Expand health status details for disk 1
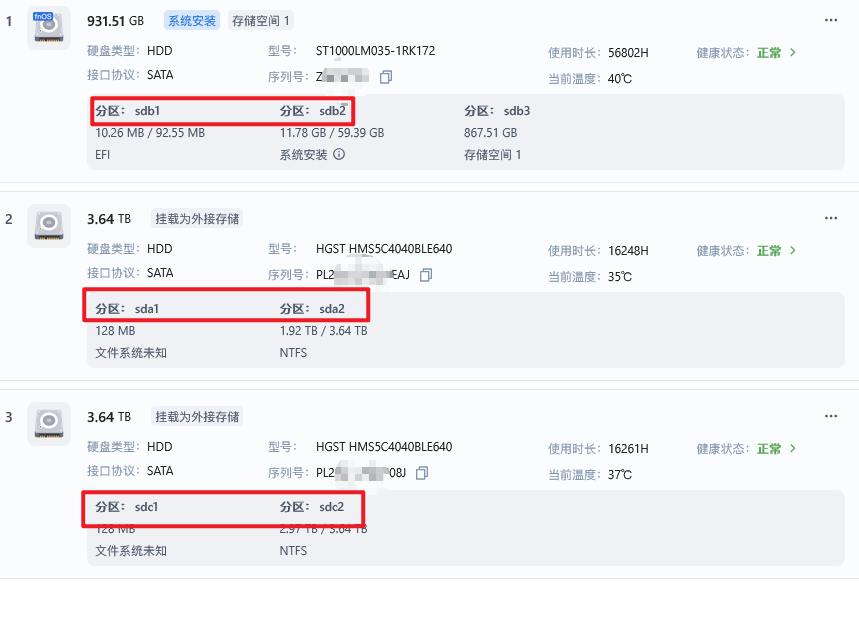 793,53
